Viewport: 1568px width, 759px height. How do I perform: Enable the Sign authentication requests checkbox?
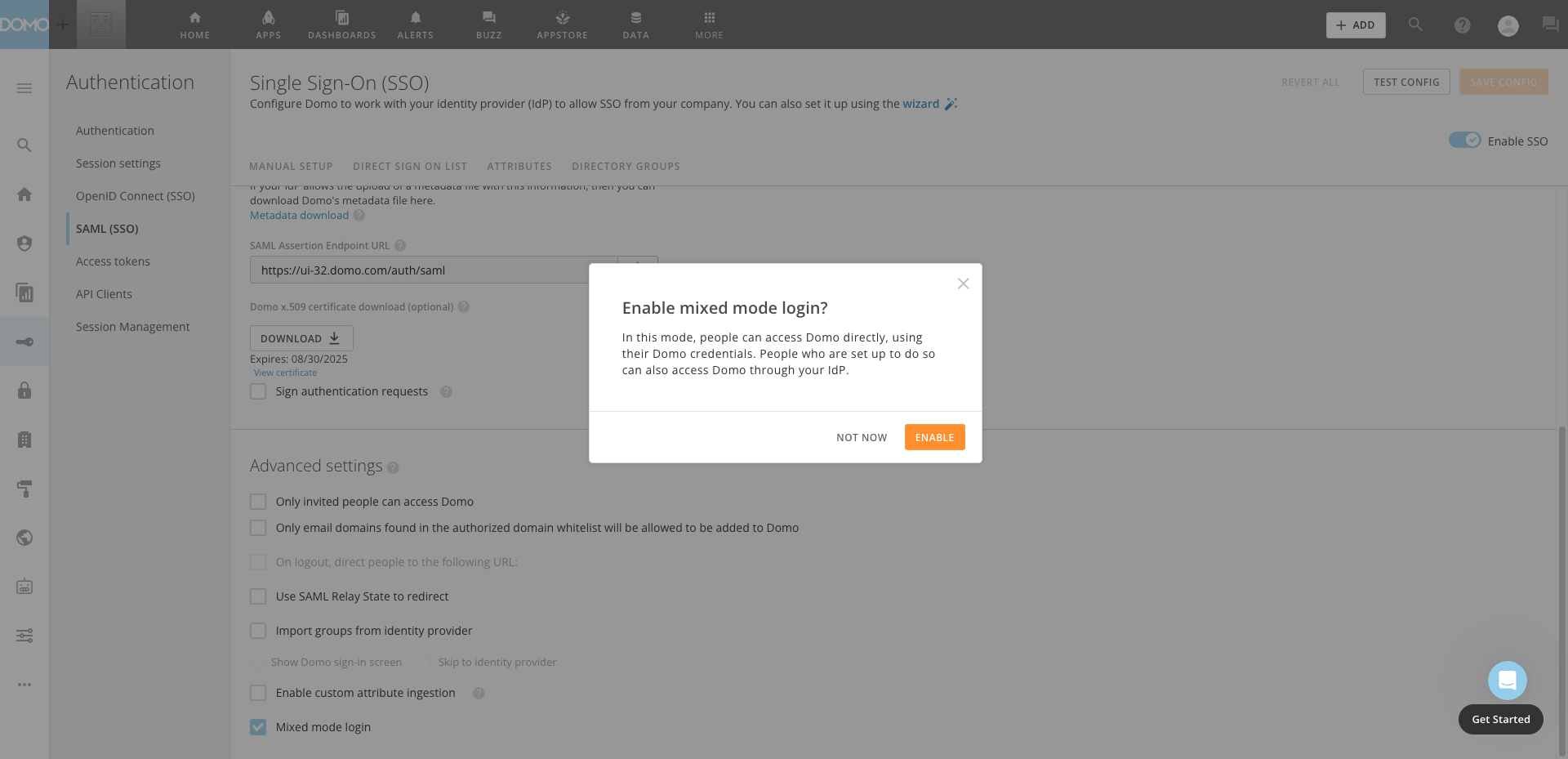(258, 391)
